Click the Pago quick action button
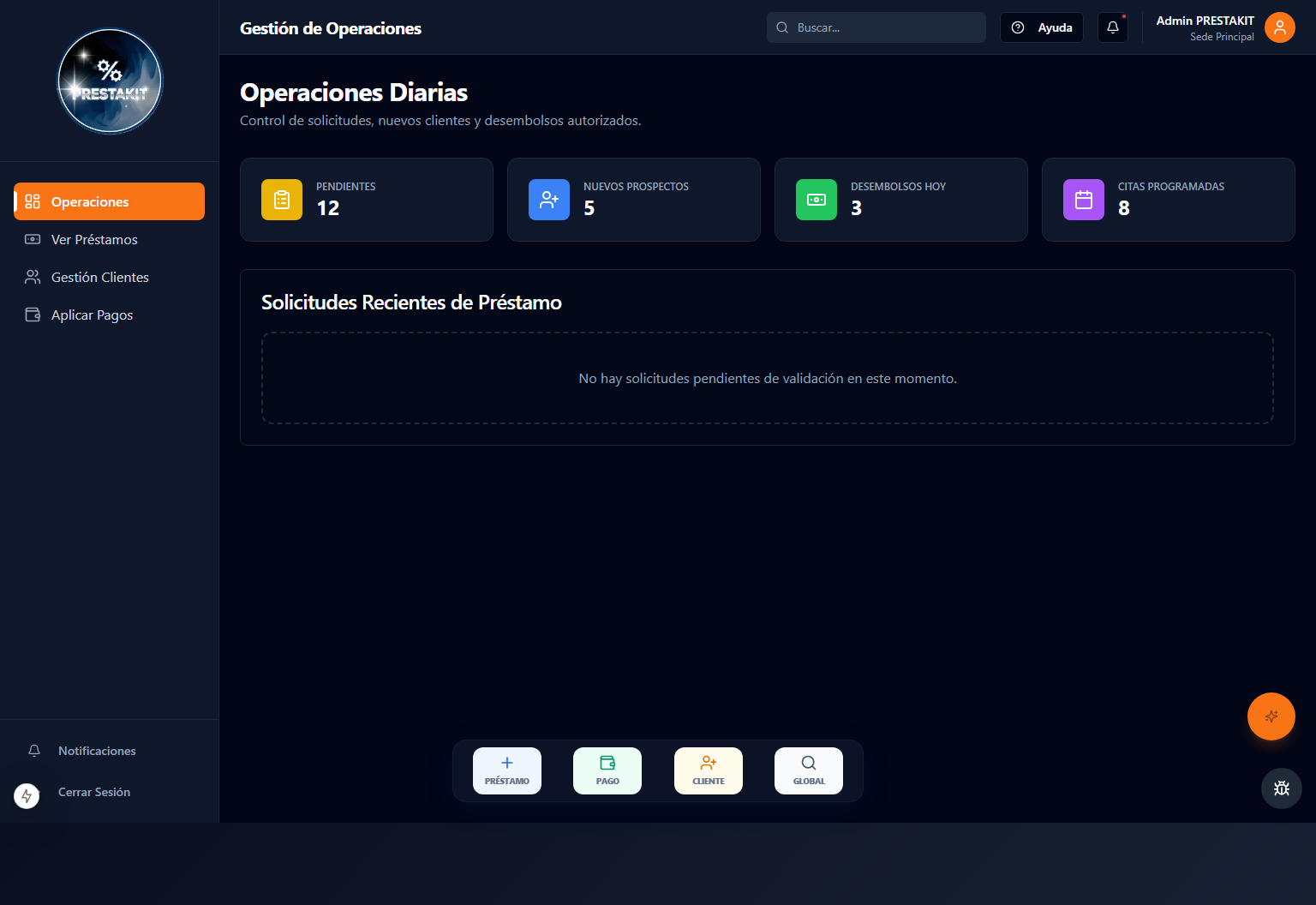Image resolution: width=1316 pixels, height=905 pixels. (607, 770)
